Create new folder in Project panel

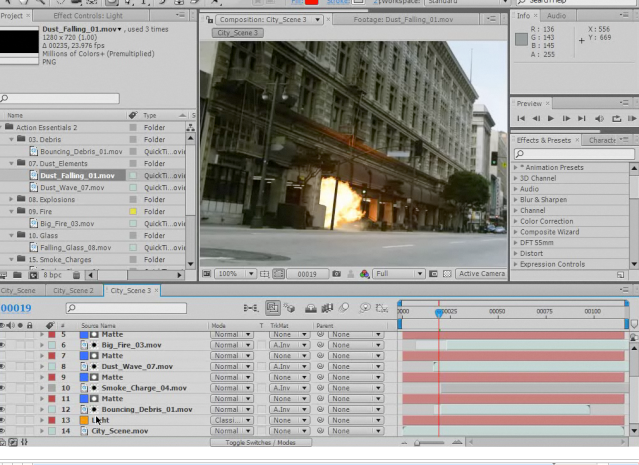17,275
